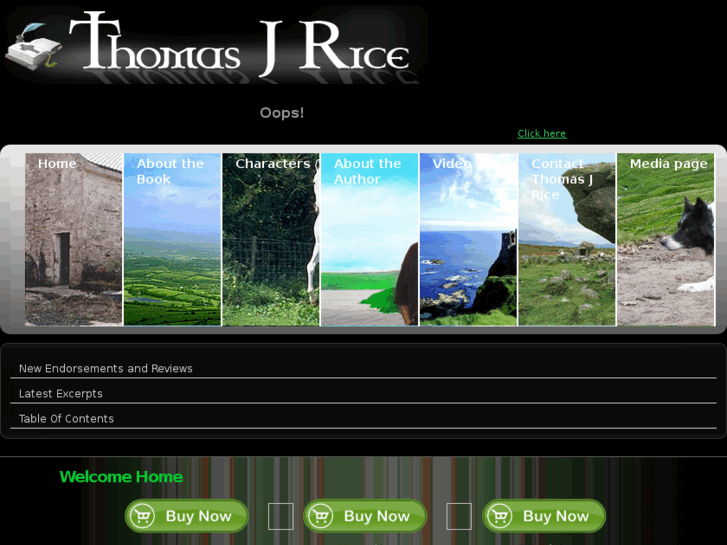727x545 pixels.
Task: Click the cart icon on middle Buy Now
Action: pyautogui.click(x=321, y=516)
